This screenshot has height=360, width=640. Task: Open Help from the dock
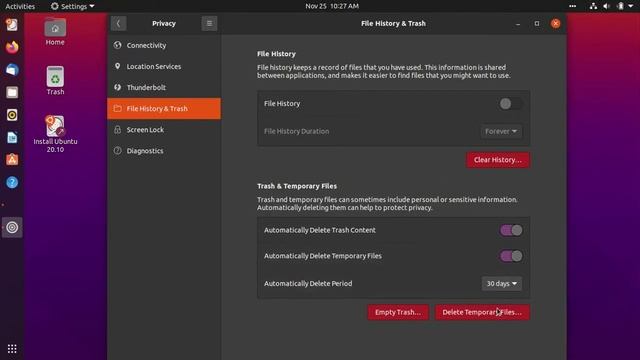point(12,182)
